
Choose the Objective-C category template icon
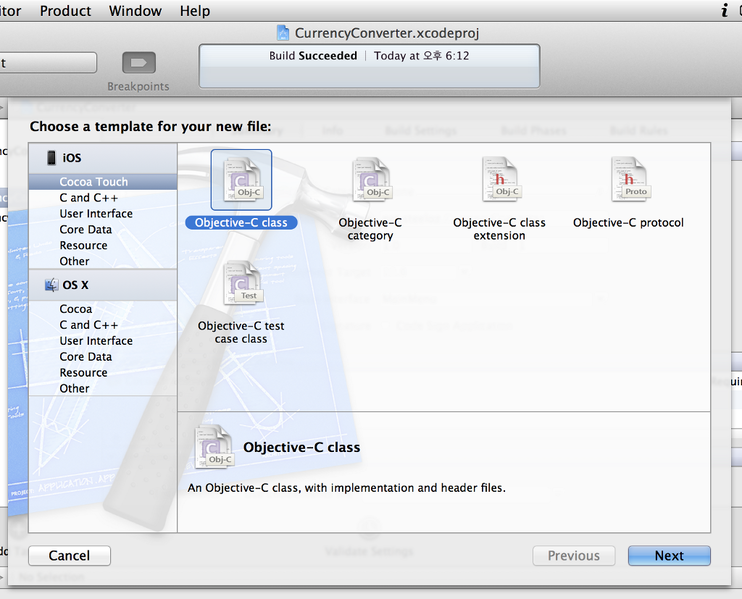point(370,181)
